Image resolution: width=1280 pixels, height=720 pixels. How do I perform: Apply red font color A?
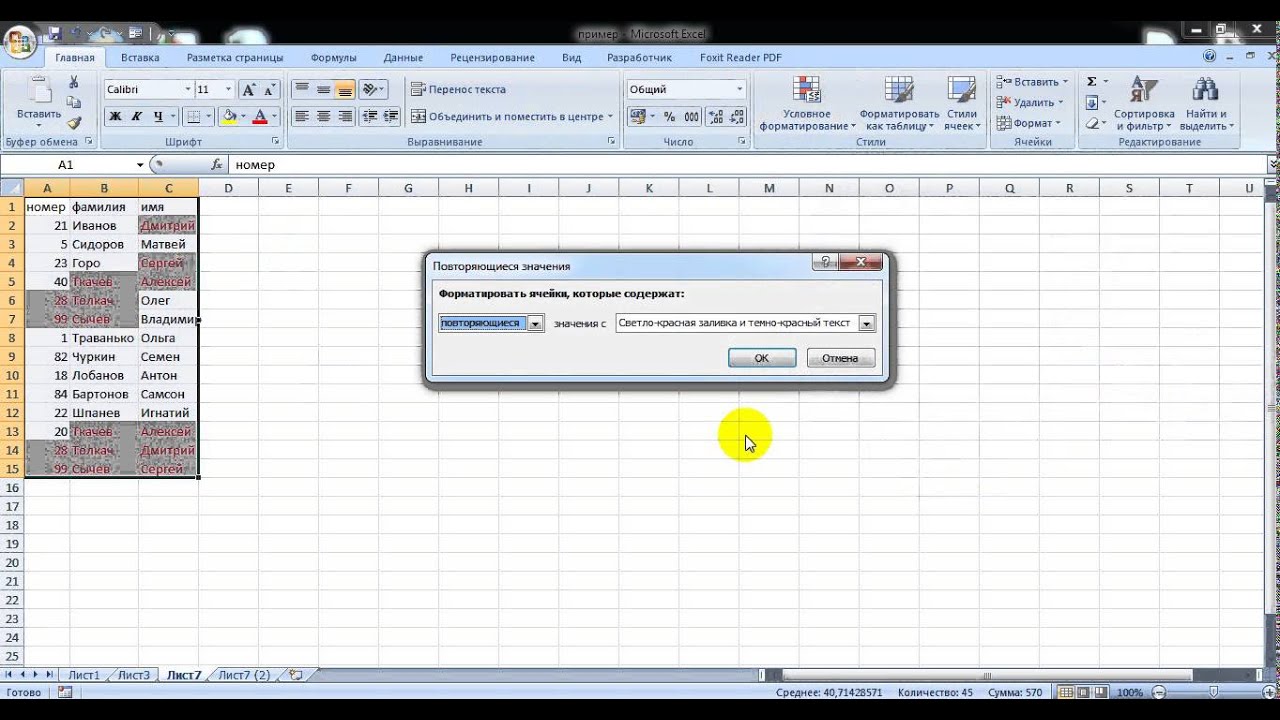click(260, 117)
